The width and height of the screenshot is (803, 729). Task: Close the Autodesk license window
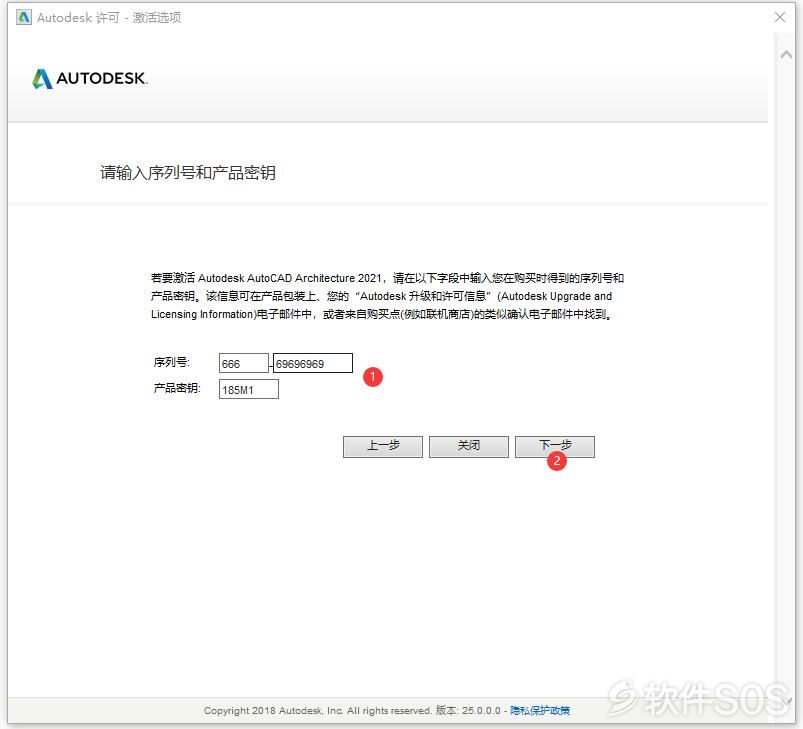pyautogui.click(x=780, y=17)
